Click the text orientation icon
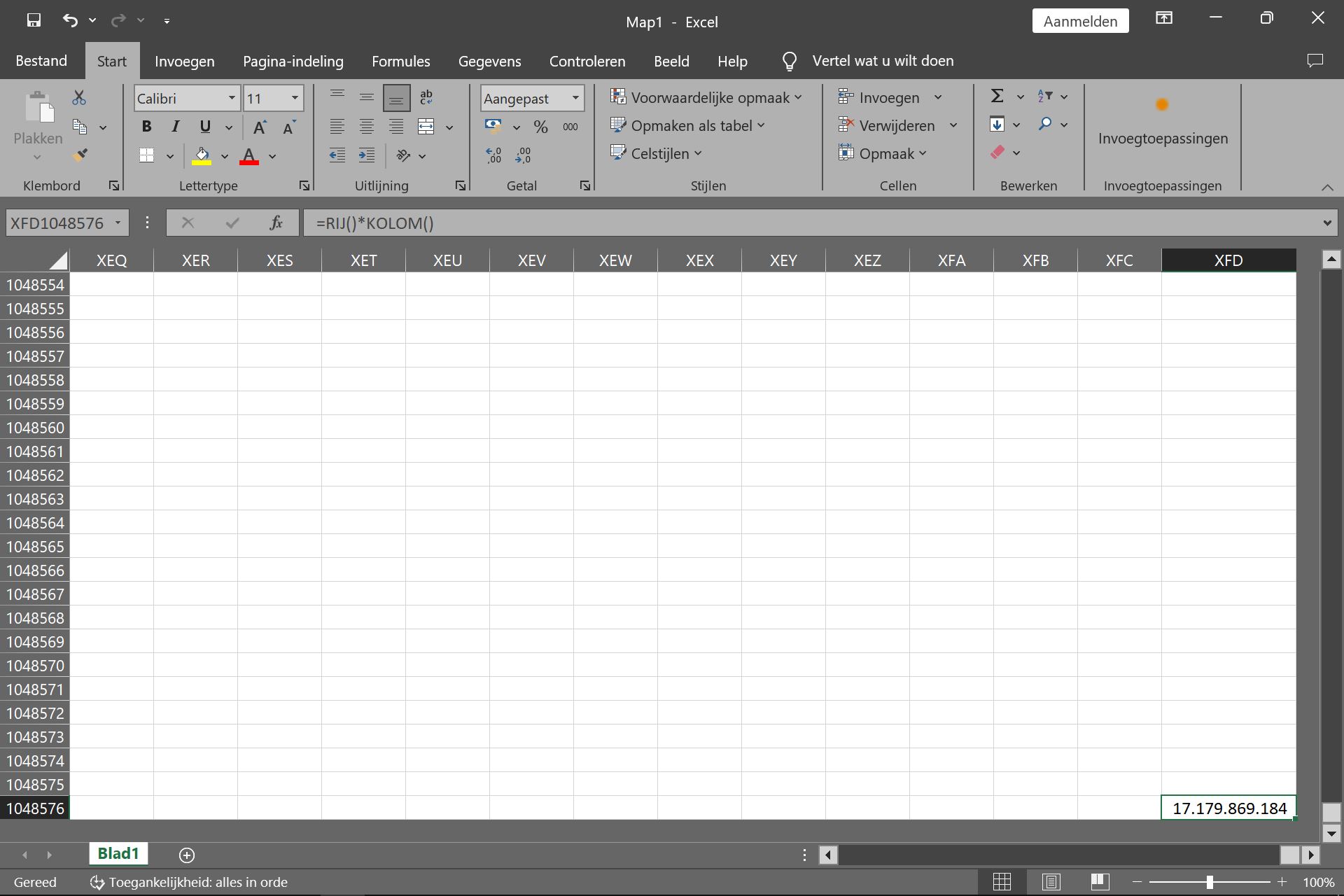The width and height of the screenshot is (1344, 896). 404,155
